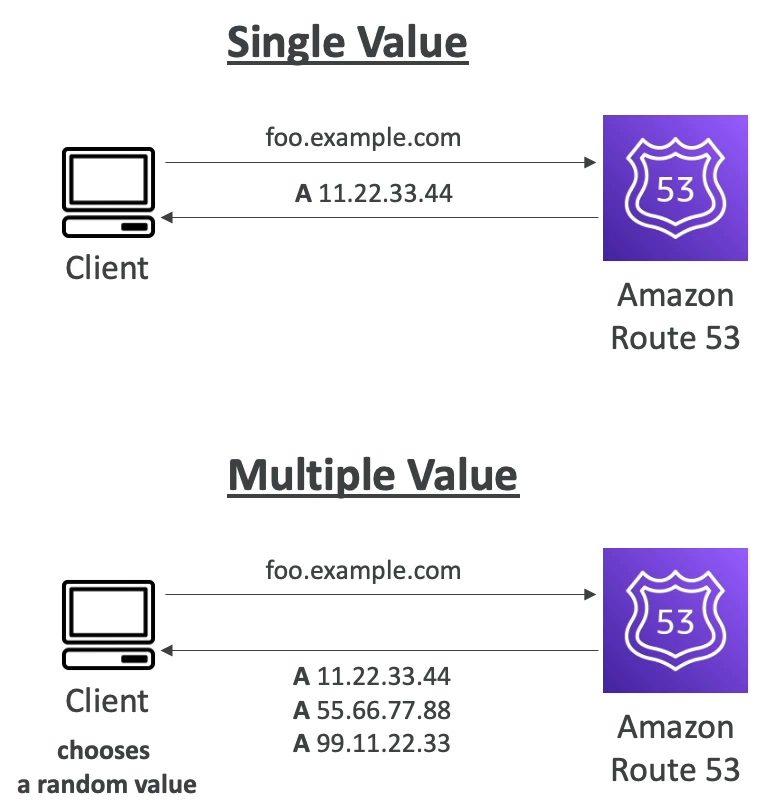Click foo.example.com in the Single Value diagram
Viewport: 776px width, 810px height.
(x=363, y=138)
